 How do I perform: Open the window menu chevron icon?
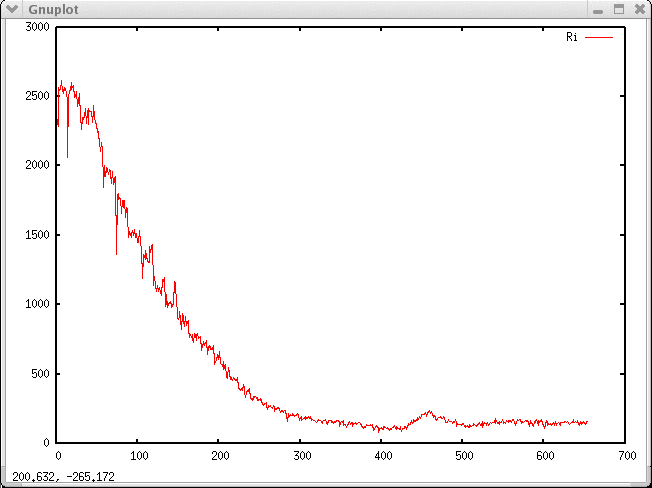tap(11, 9)
